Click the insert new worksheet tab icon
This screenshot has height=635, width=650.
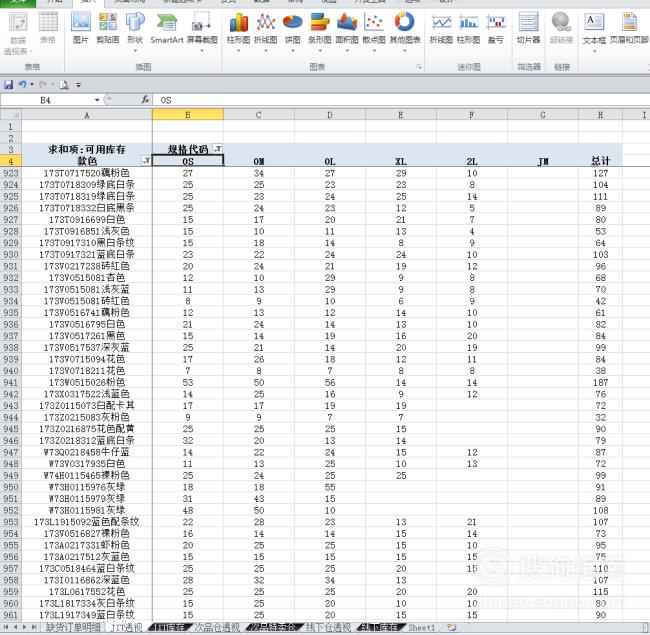tap(451, 628)
